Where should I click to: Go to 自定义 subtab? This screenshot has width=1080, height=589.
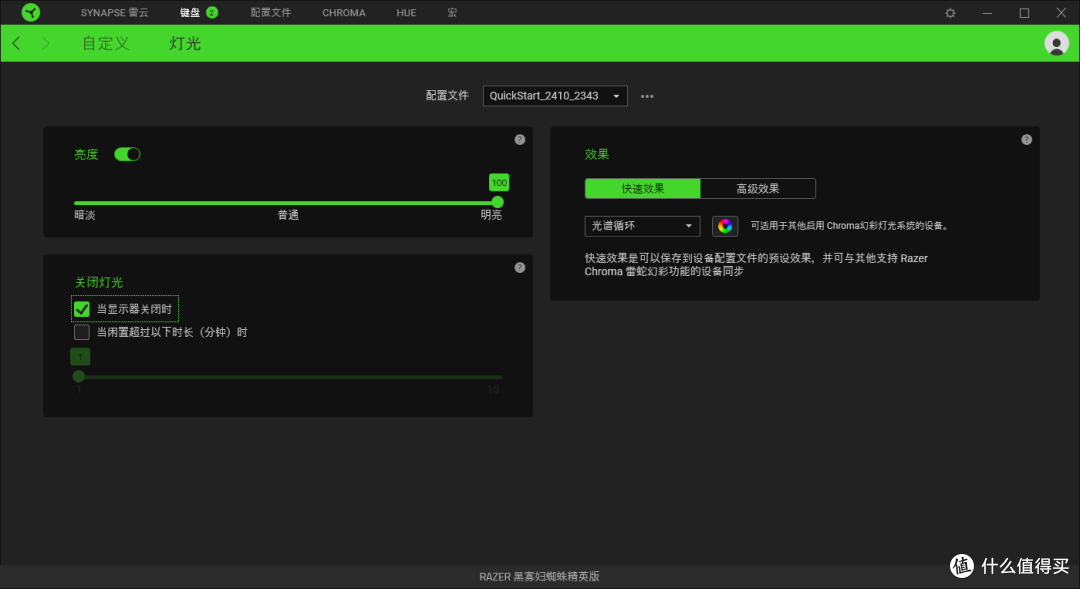pos(105,43)
